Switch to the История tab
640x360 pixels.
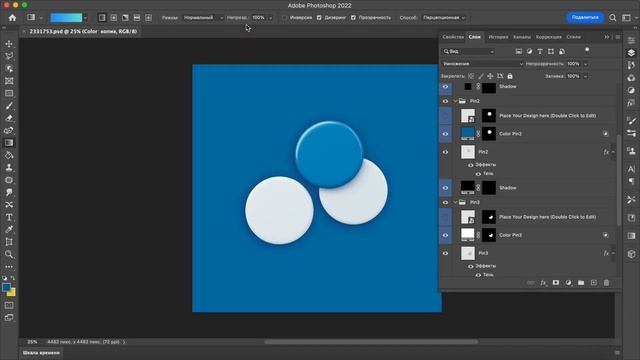point(498,37)
